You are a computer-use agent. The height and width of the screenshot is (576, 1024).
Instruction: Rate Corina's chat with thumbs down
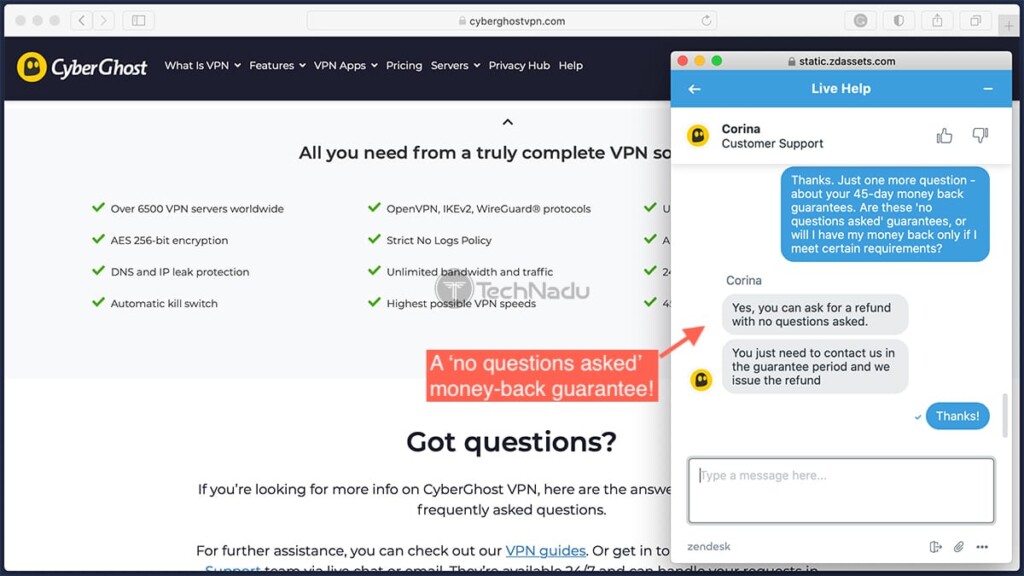980,136
